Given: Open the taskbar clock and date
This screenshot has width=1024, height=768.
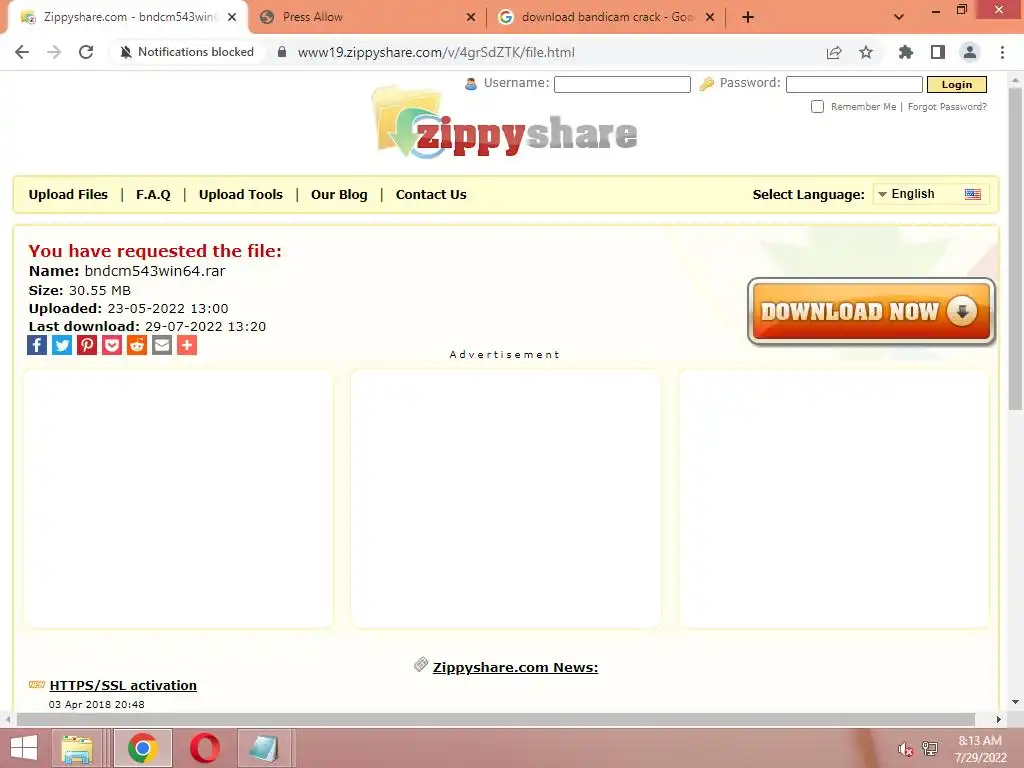Looking at the screenshot, I should (980, 749).
